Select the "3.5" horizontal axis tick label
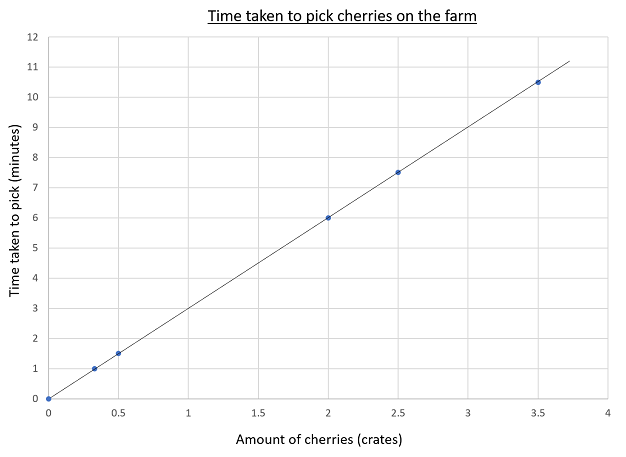The width and height of the screenshot is (626, 457). (538, 412)
